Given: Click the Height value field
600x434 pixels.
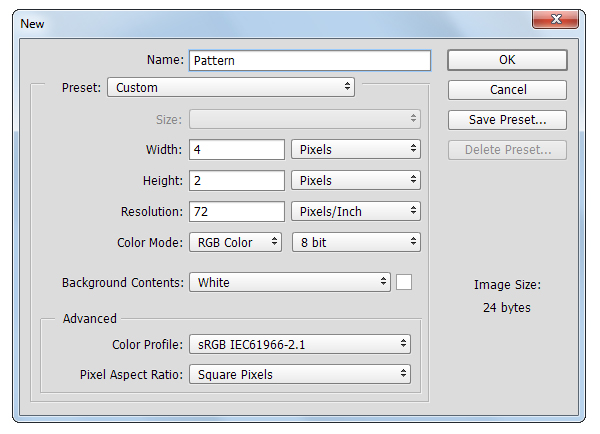Looking at the screenshot, I should [x=237, y=181].
